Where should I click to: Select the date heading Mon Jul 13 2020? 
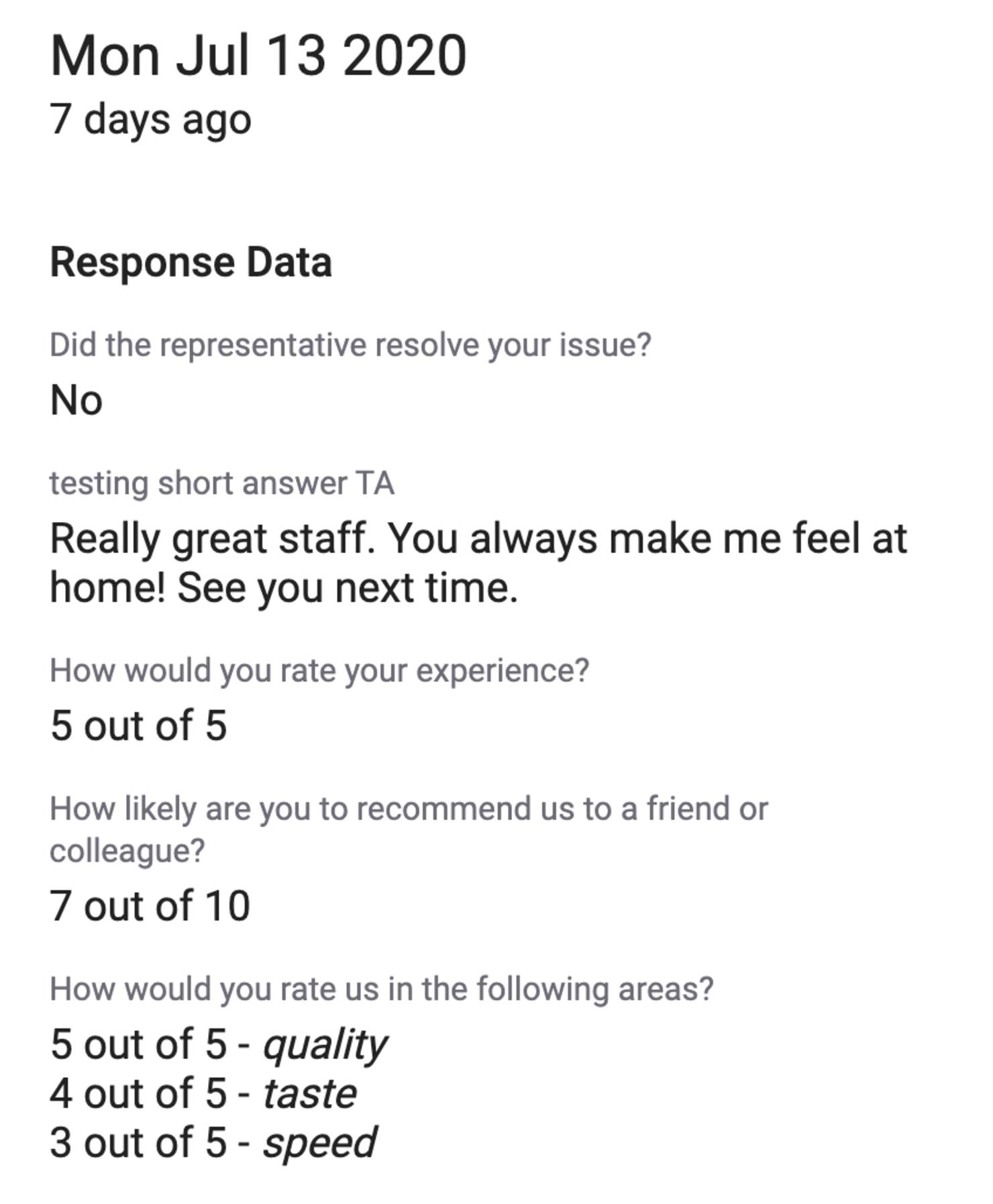pyautogui.click(x=258, y=56)
